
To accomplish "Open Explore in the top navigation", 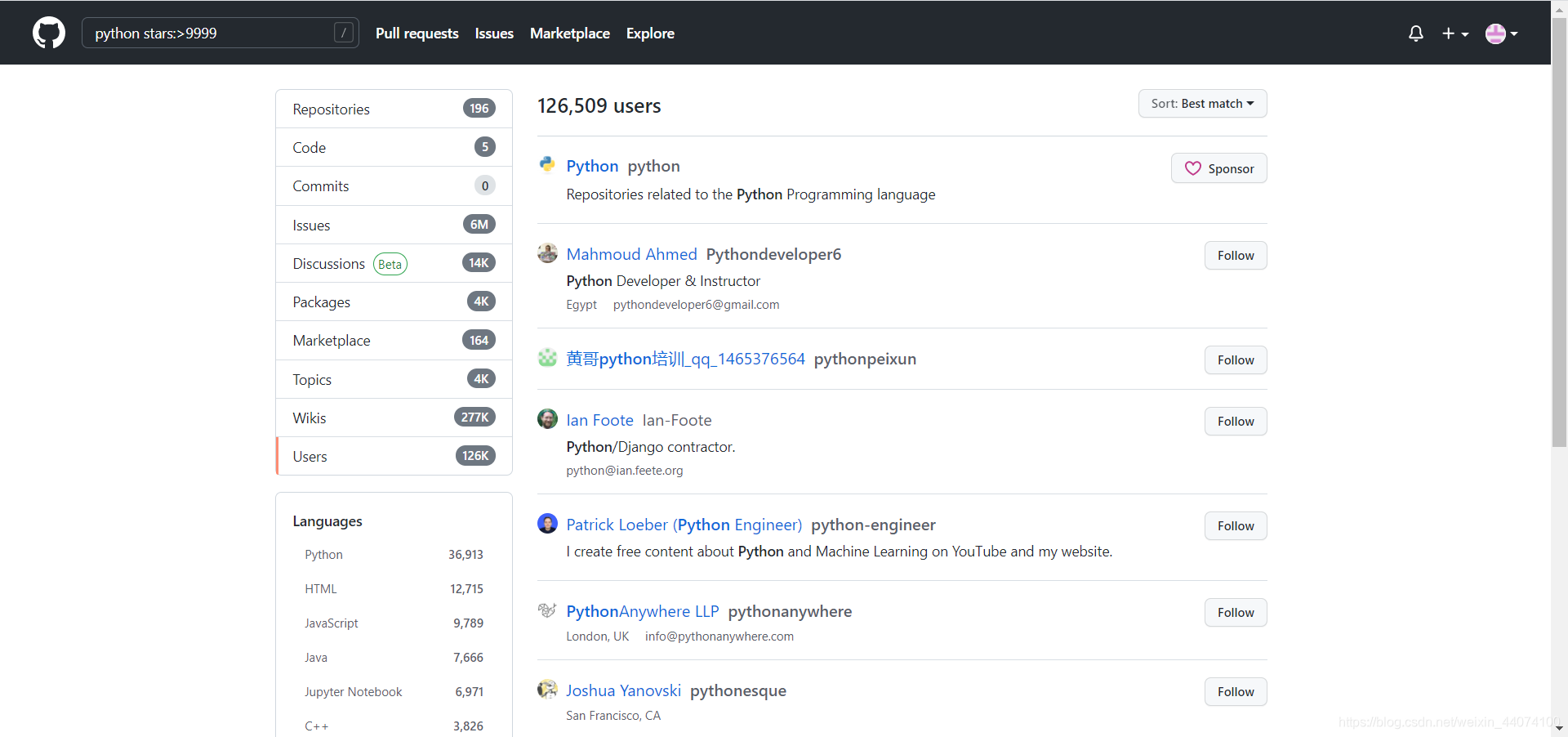I will pos(650,33).
